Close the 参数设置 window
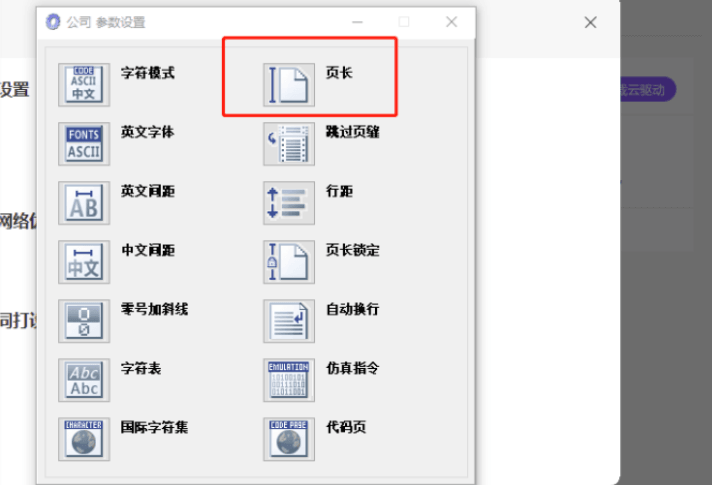The width and height of the screenshot is (712, 485). tap(451, 22)
